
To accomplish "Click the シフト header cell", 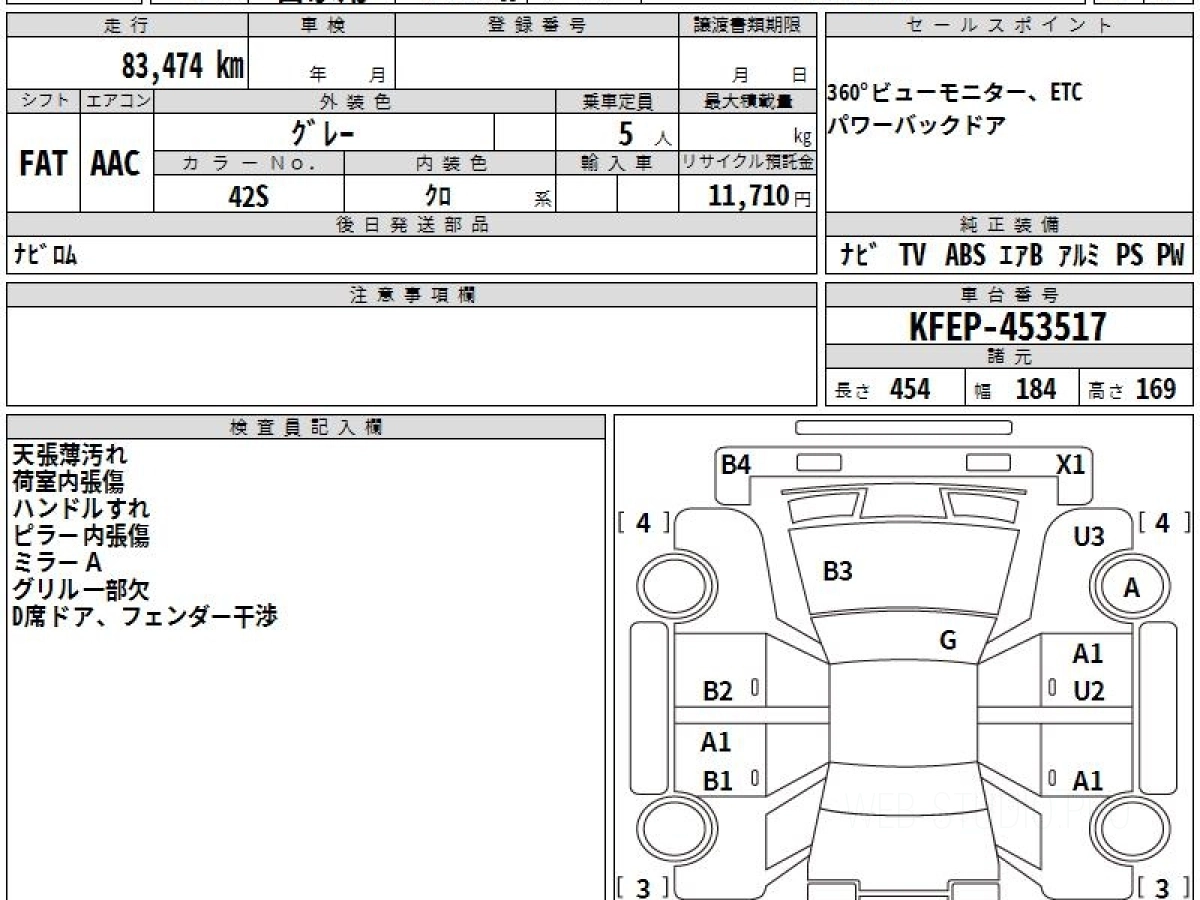I will coord(43,101).
